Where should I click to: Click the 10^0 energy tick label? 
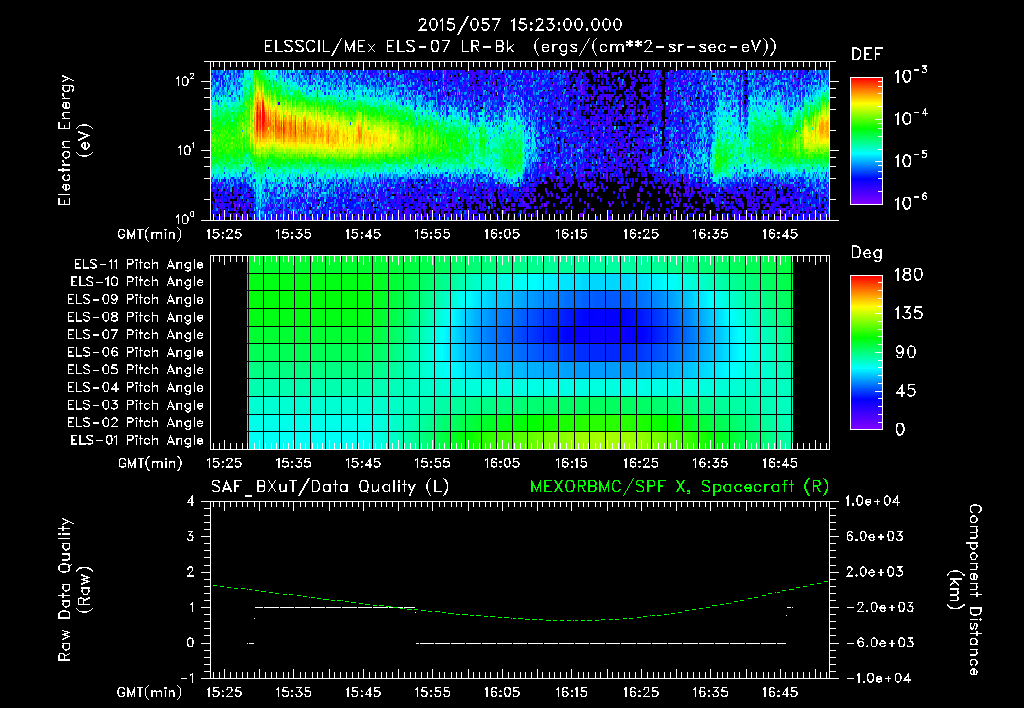(185, 218)
